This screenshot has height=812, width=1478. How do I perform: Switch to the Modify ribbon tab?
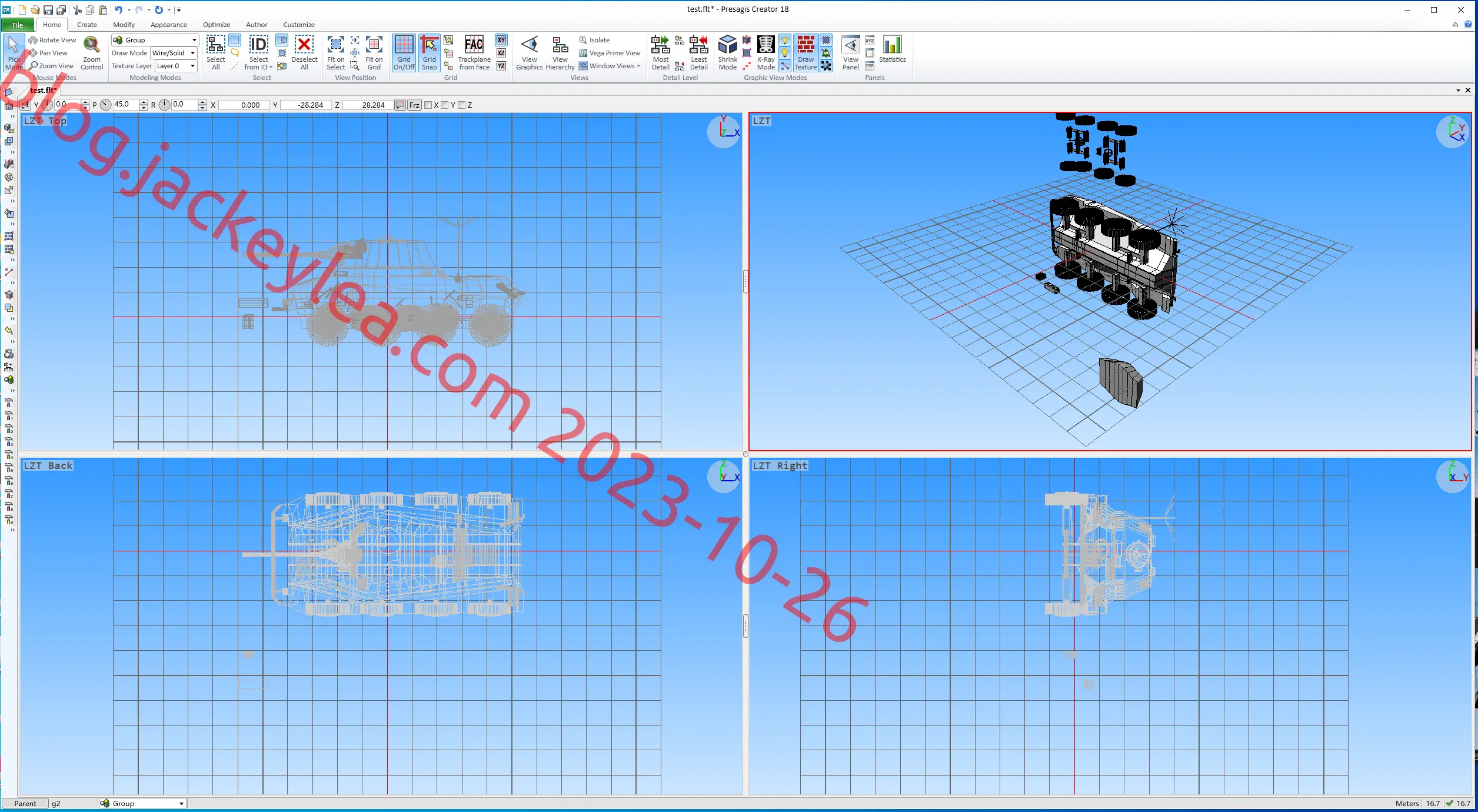(x=124, y=25)
